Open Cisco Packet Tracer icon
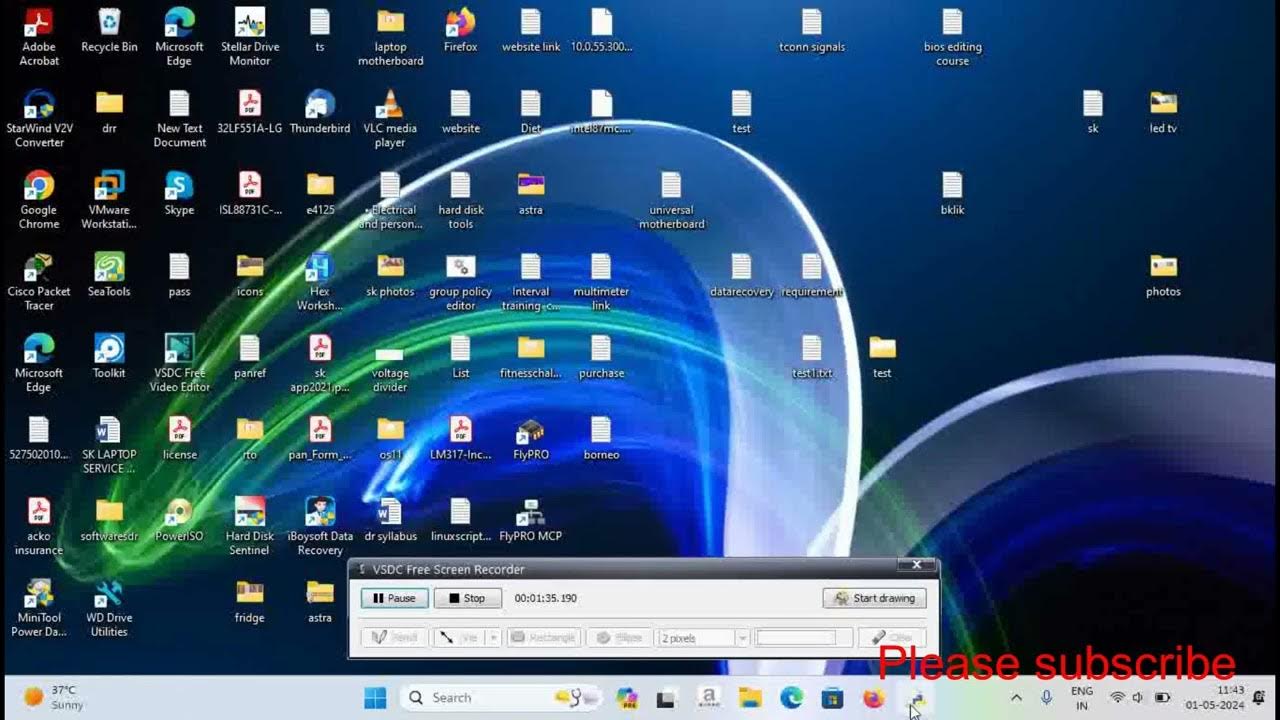1280x720 pixels. (x=39, y=281)
